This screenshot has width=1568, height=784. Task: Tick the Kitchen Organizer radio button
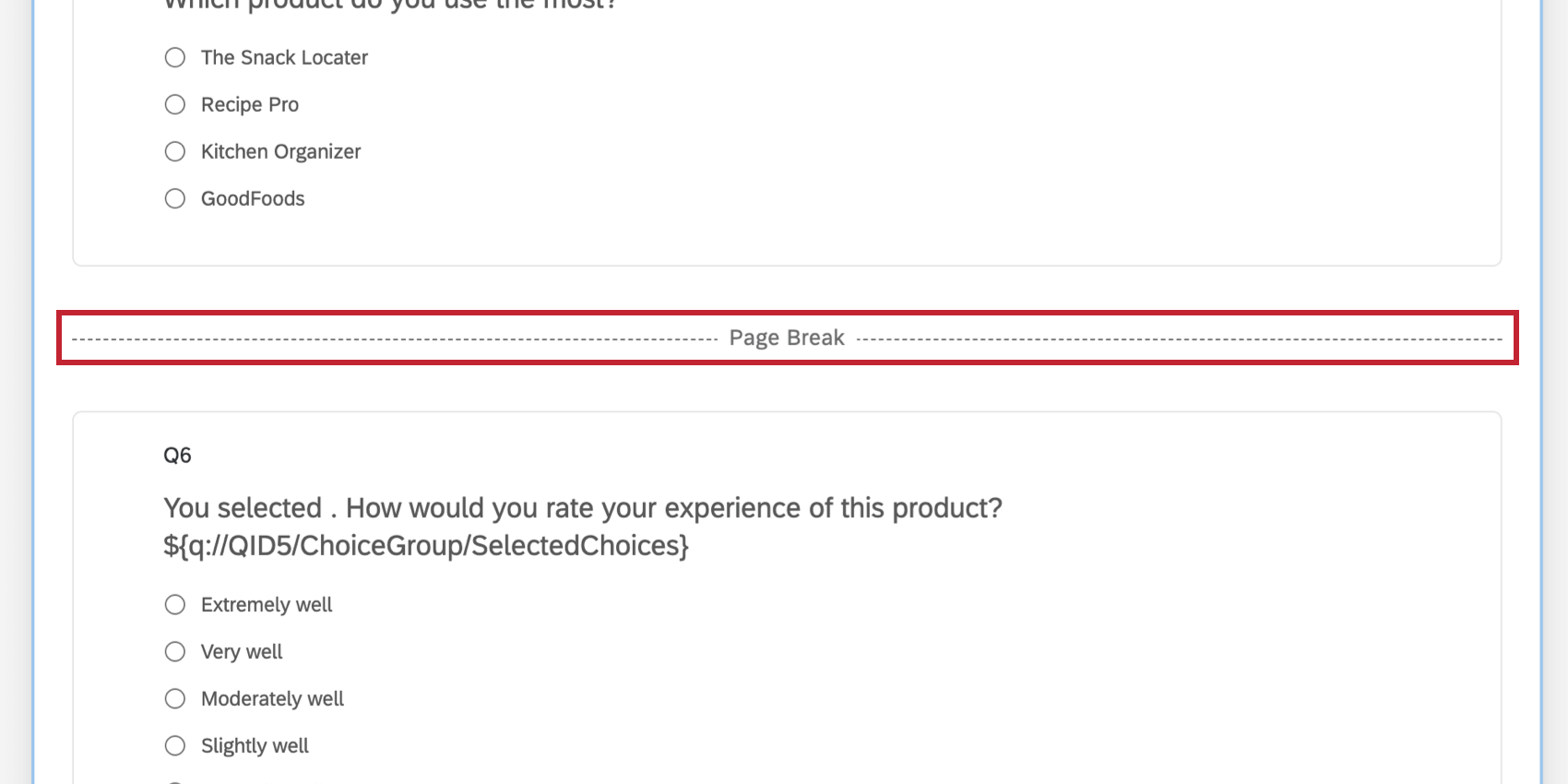click(x=175, y=151)
